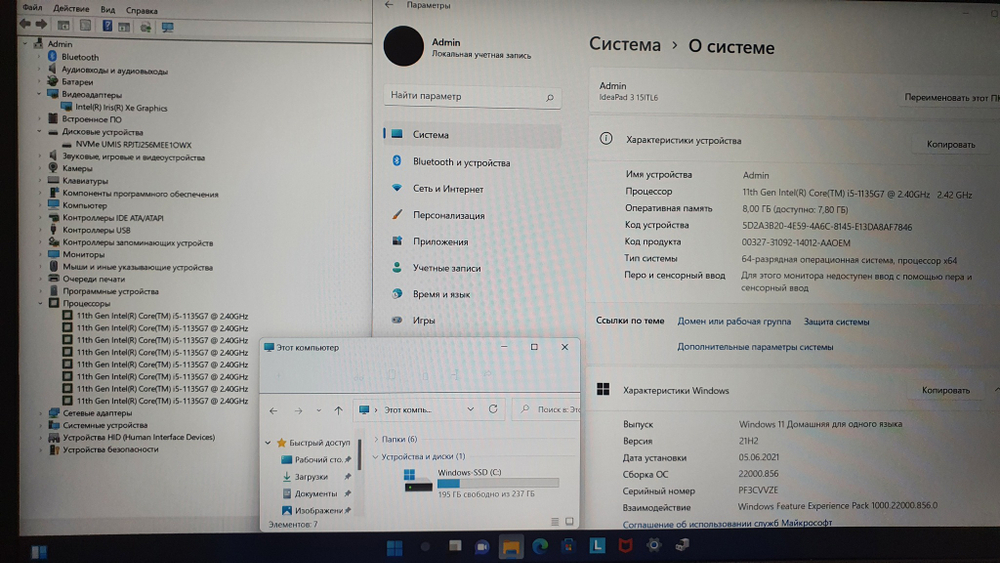This screenshot has height=563, width=1000.
Task: Open the Справка menu in Device Manager
Action: 141,11
